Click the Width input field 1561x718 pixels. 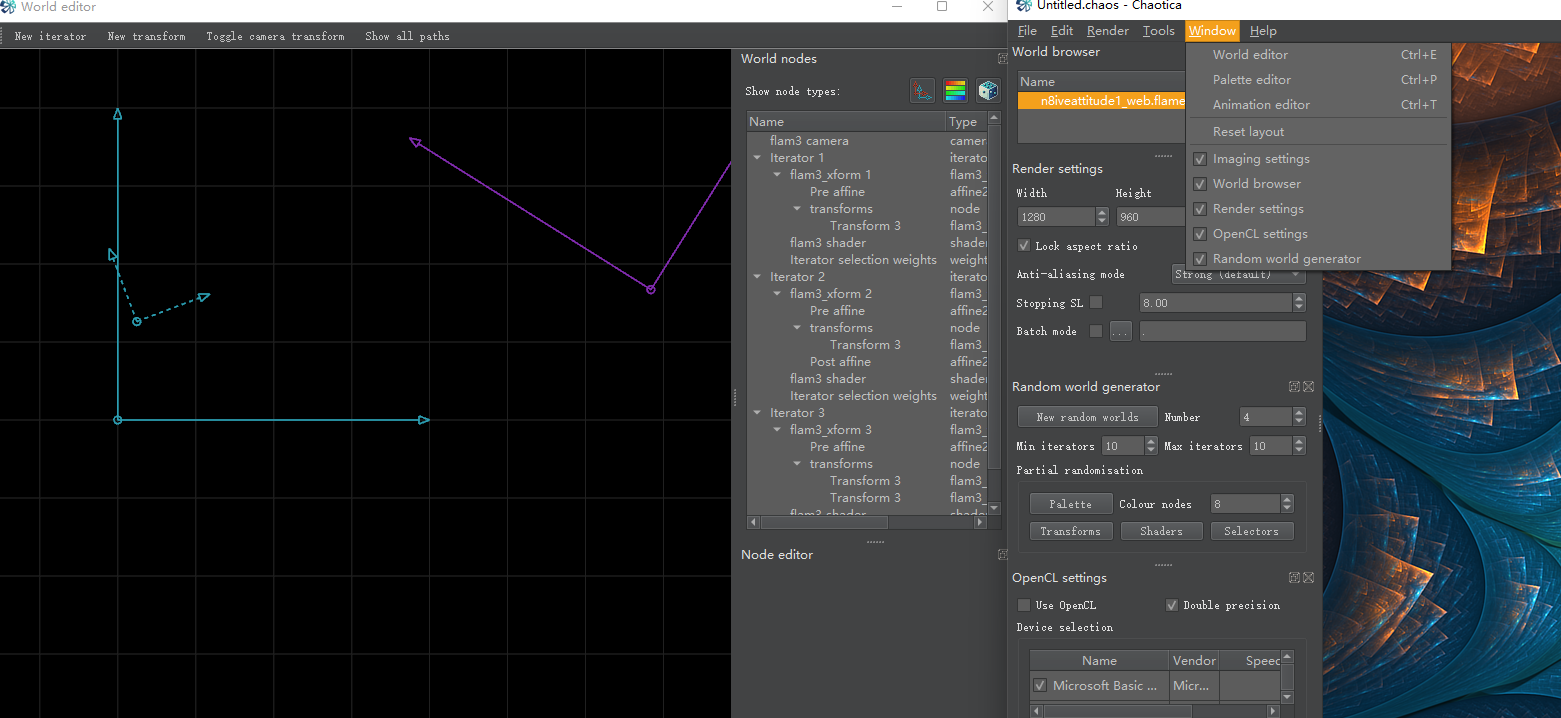pyautogui.click(x=1055, y=217)
